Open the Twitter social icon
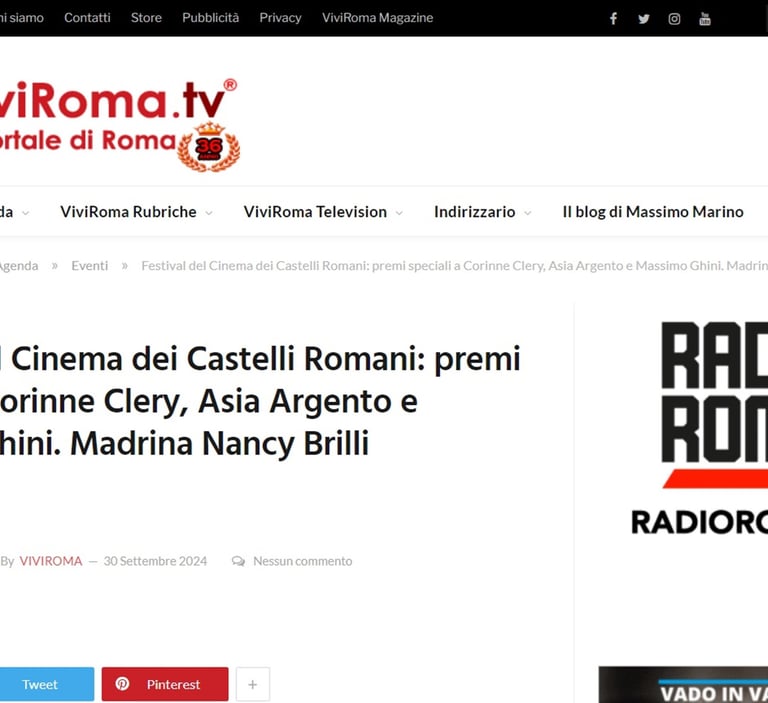The width and height of the screenshot is (768, 703). click(644, 19)
